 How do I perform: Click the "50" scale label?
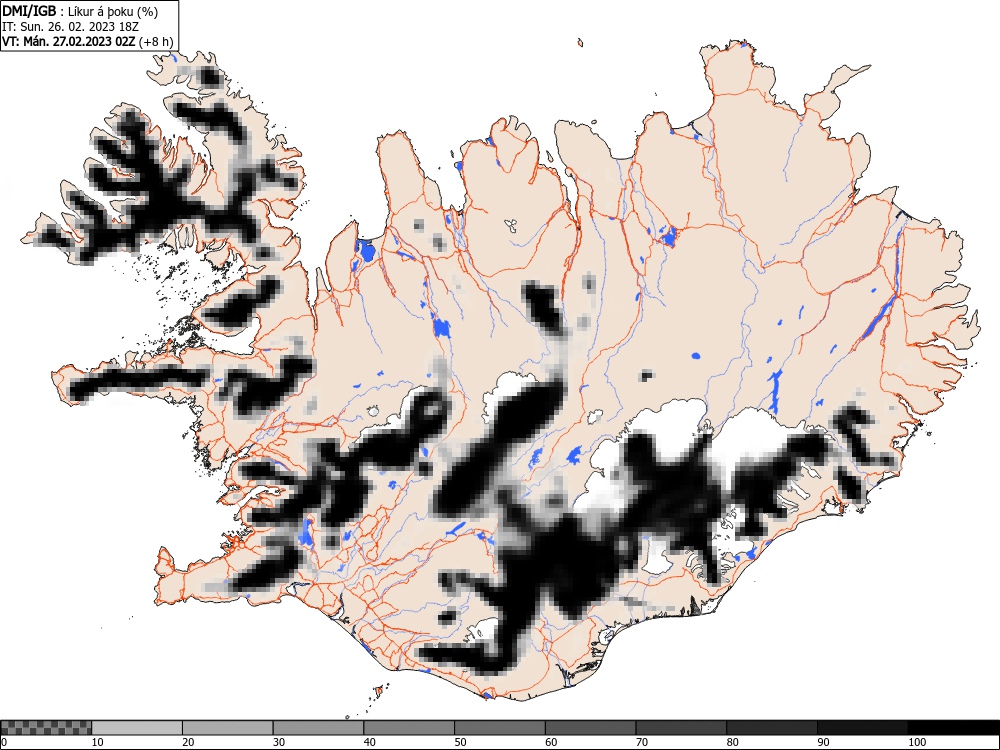(460, 742)
